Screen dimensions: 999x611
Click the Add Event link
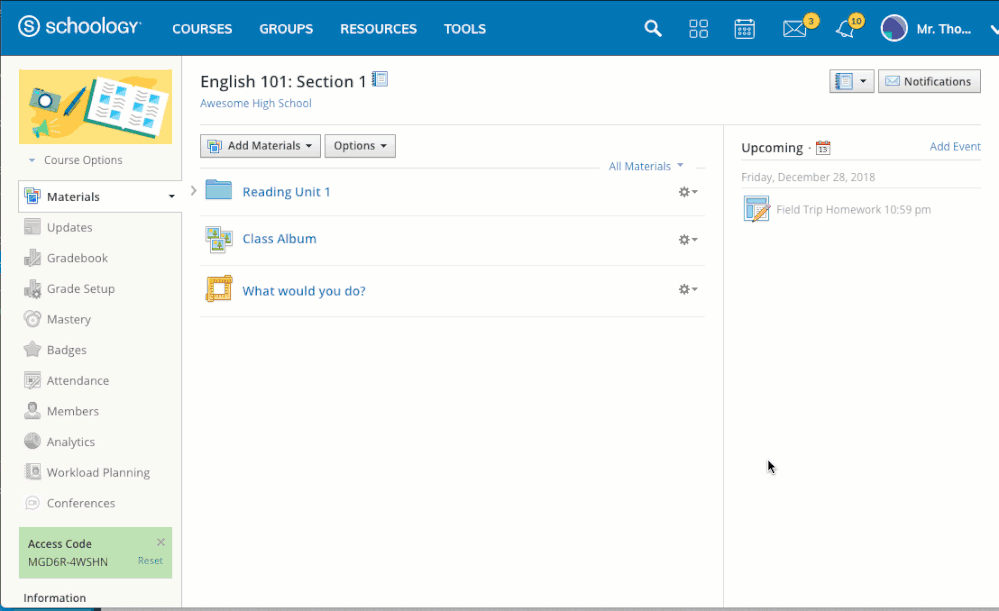(x=954, y=147)
